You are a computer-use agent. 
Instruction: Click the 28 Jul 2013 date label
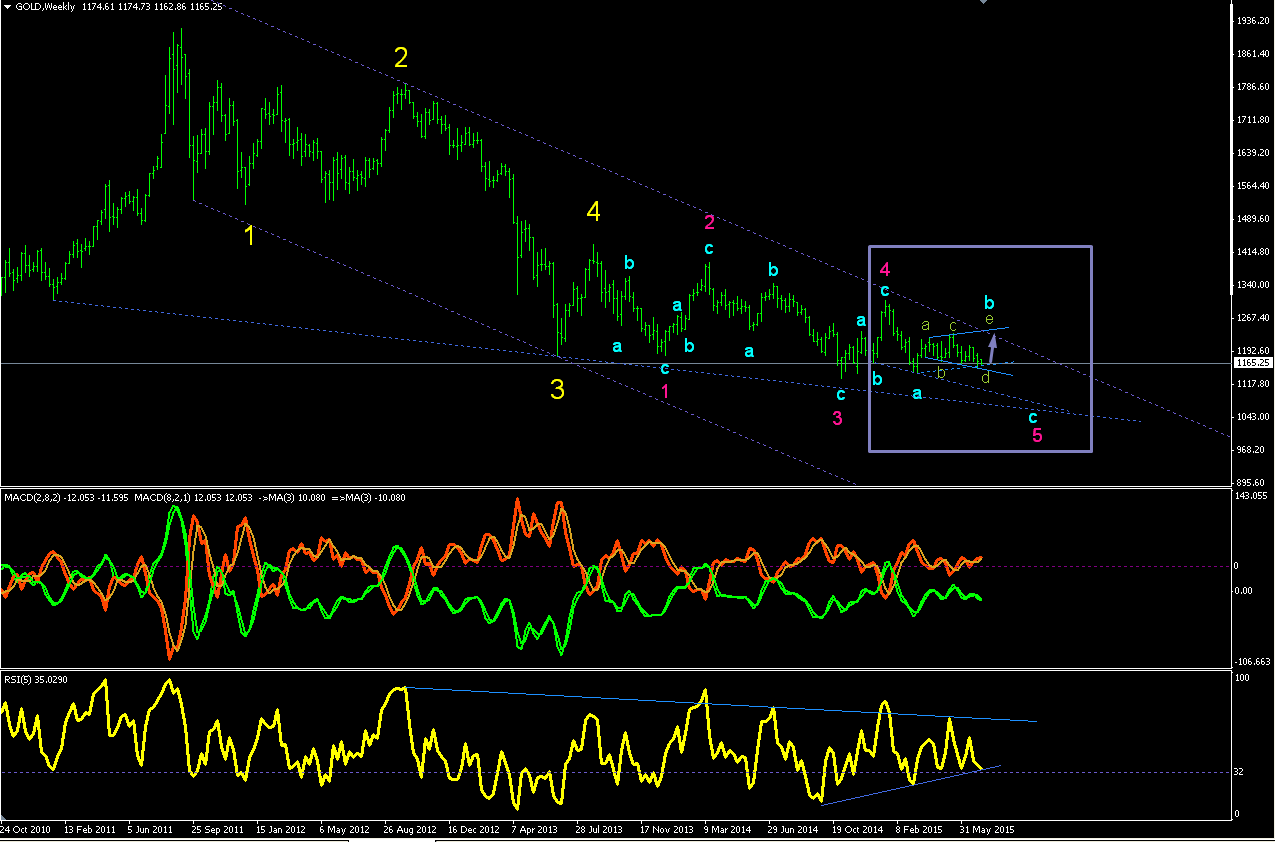[599, 829]
